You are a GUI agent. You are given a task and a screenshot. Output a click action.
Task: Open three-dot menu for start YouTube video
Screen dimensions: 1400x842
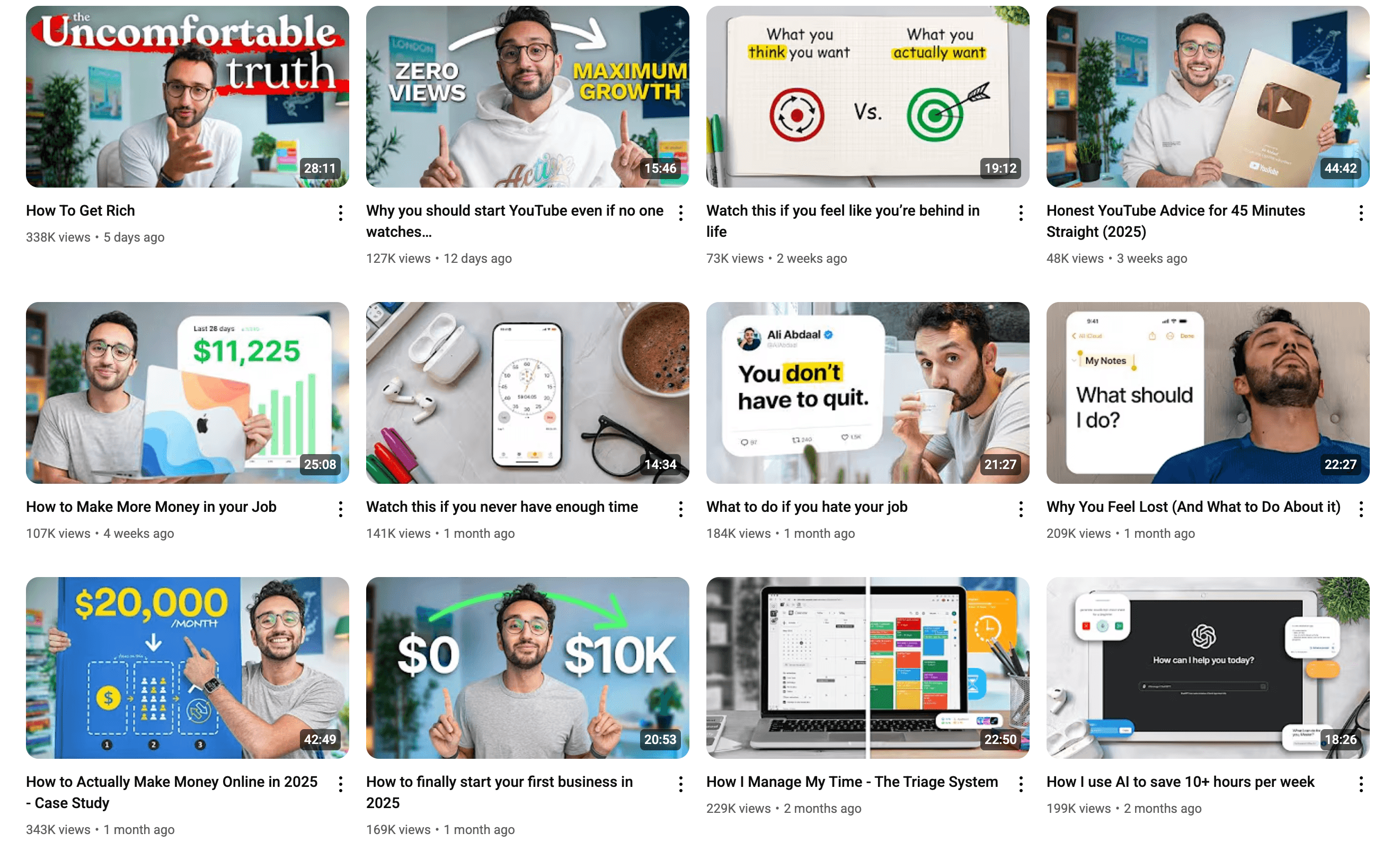pyautogui.click(x=681, y=213)
